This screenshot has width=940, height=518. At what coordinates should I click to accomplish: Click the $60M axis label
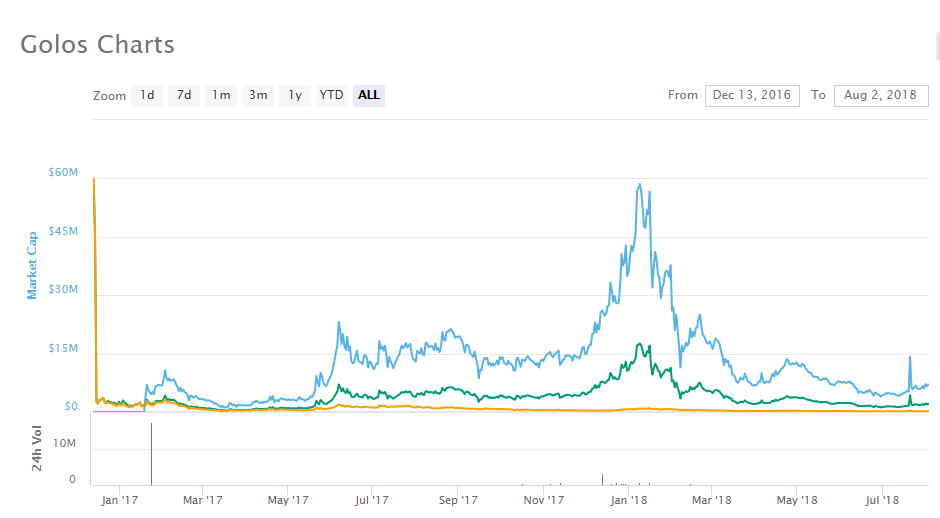point(63,173)
